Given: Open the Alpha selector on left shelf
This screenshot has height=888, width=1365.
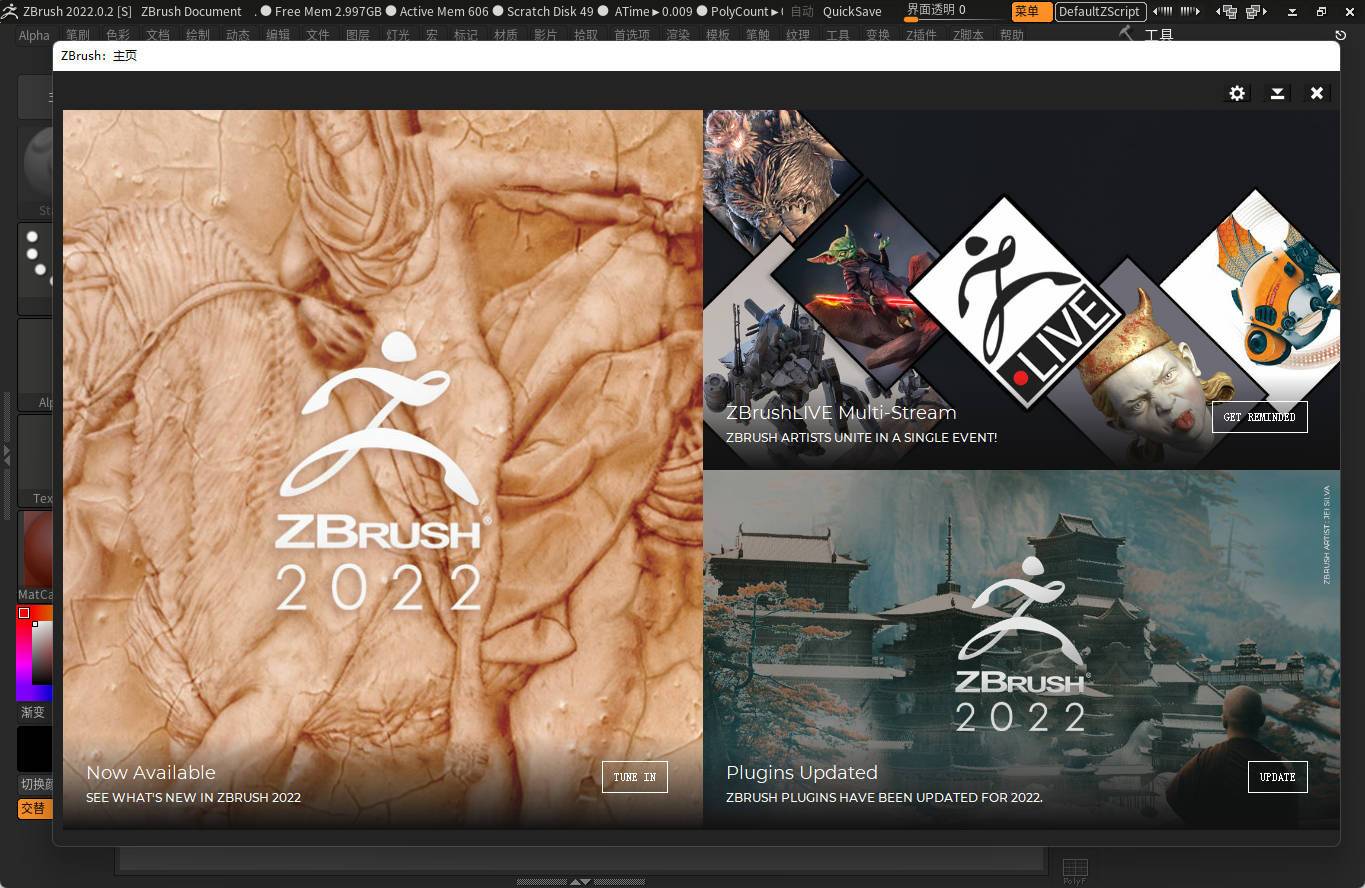Looking at the screenshot, I should [36, 365].
